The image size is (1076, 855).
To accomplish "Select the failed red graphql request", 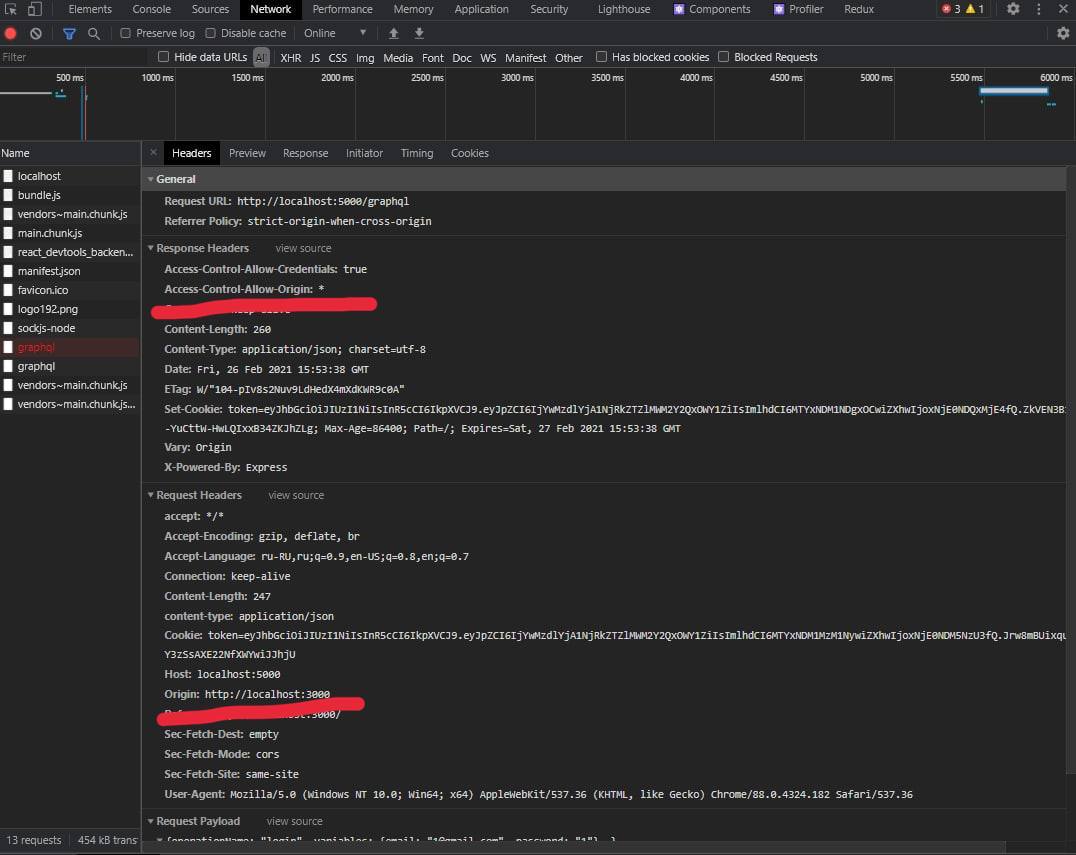I will (x=70, y=347).
